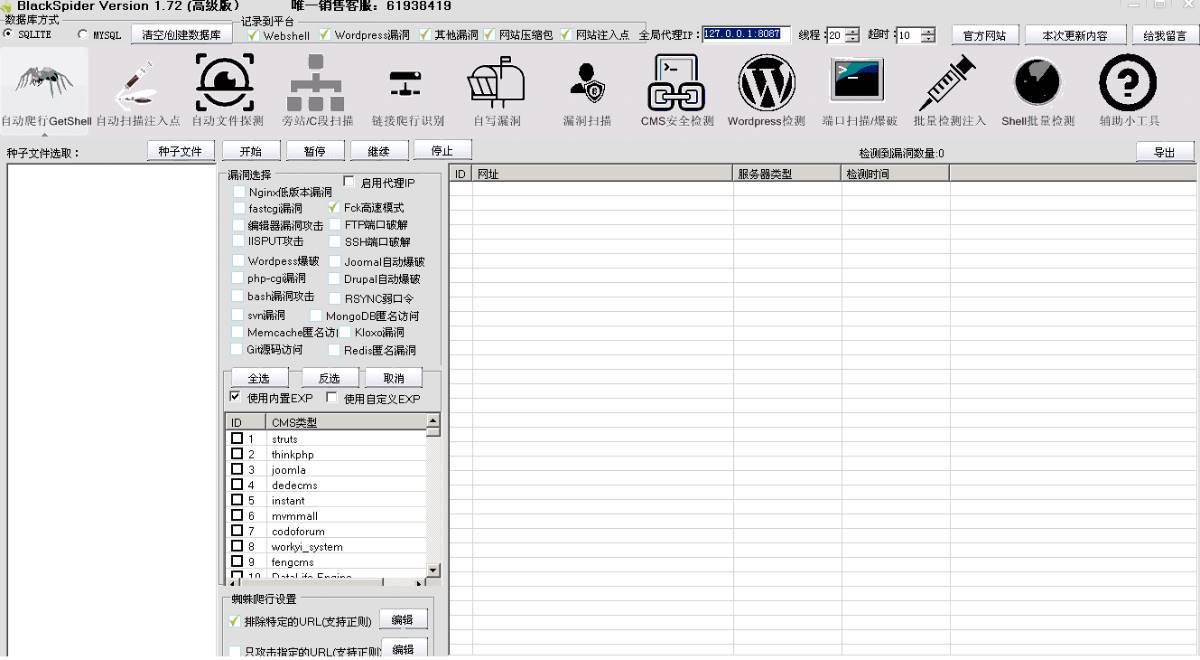The image size is (1200, 660).
Task: Click the 停止 stop button
Action: (x=442, y=151)
